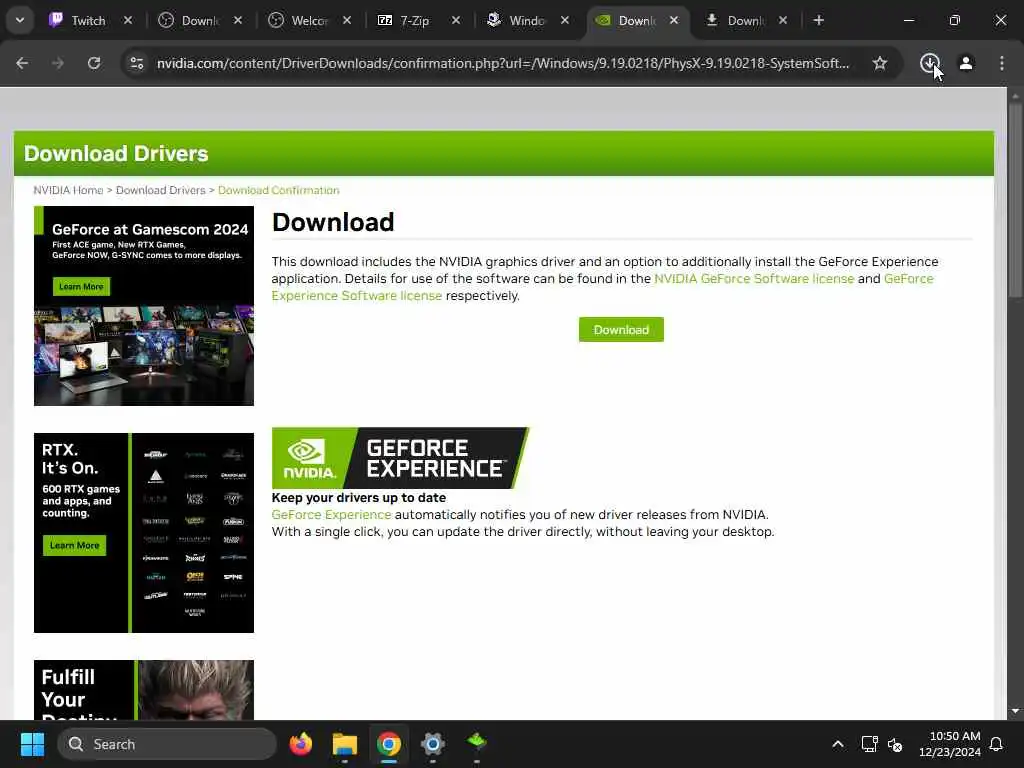Go back to previous page

tap(22, 63)
